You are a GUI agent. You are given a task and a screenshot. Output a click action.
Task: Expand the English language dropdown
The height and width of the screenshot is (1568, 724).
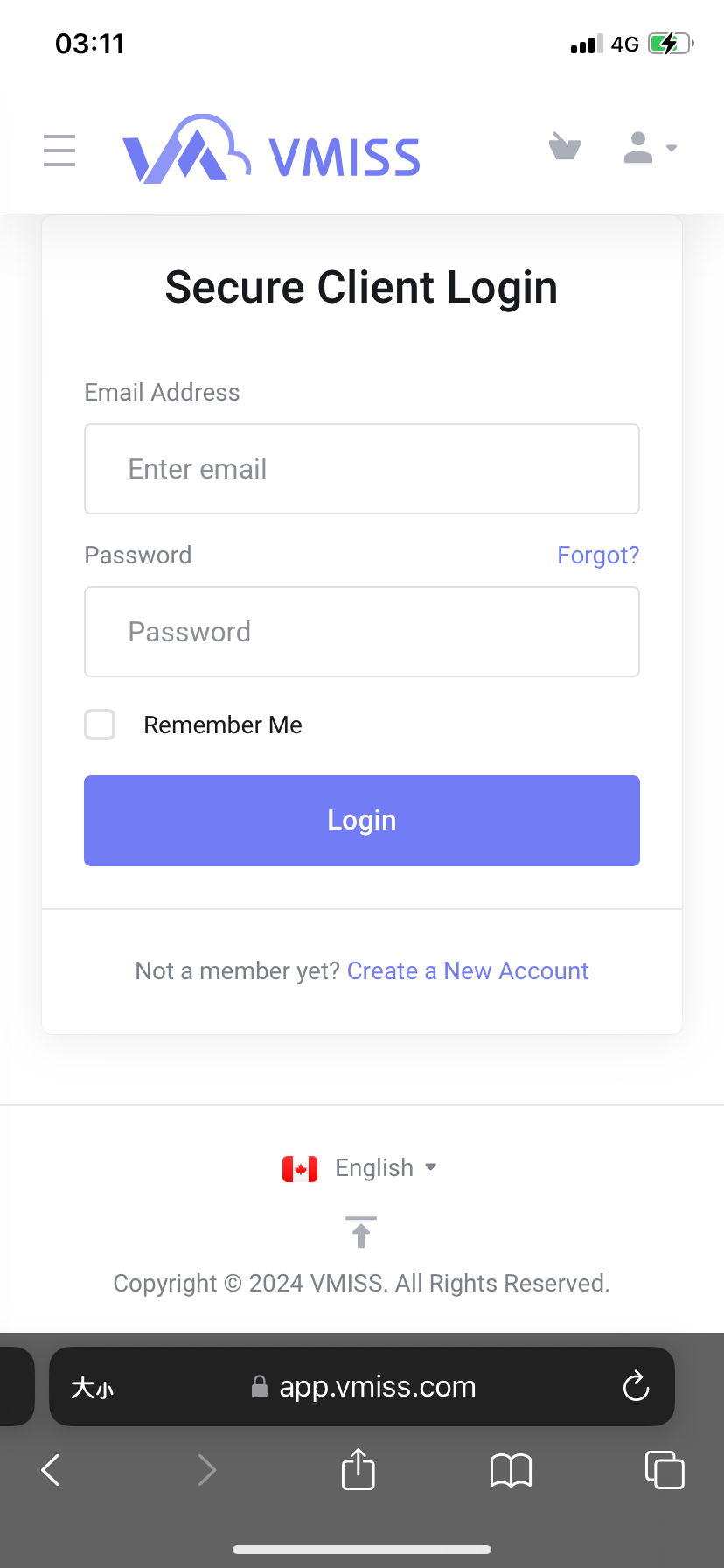385,1168
